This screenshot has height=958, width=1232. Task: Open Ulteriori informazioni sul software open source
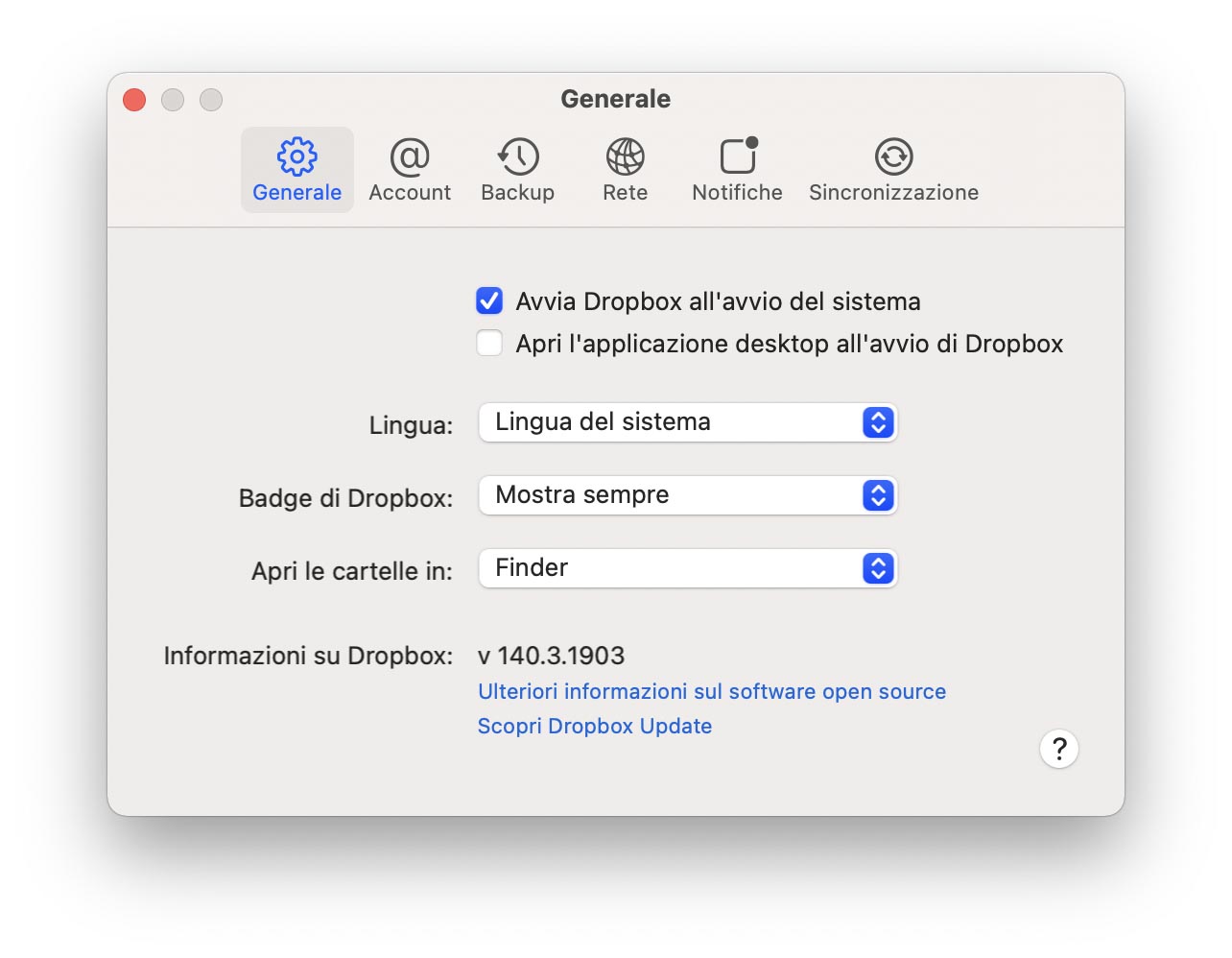tap(711, 692)
